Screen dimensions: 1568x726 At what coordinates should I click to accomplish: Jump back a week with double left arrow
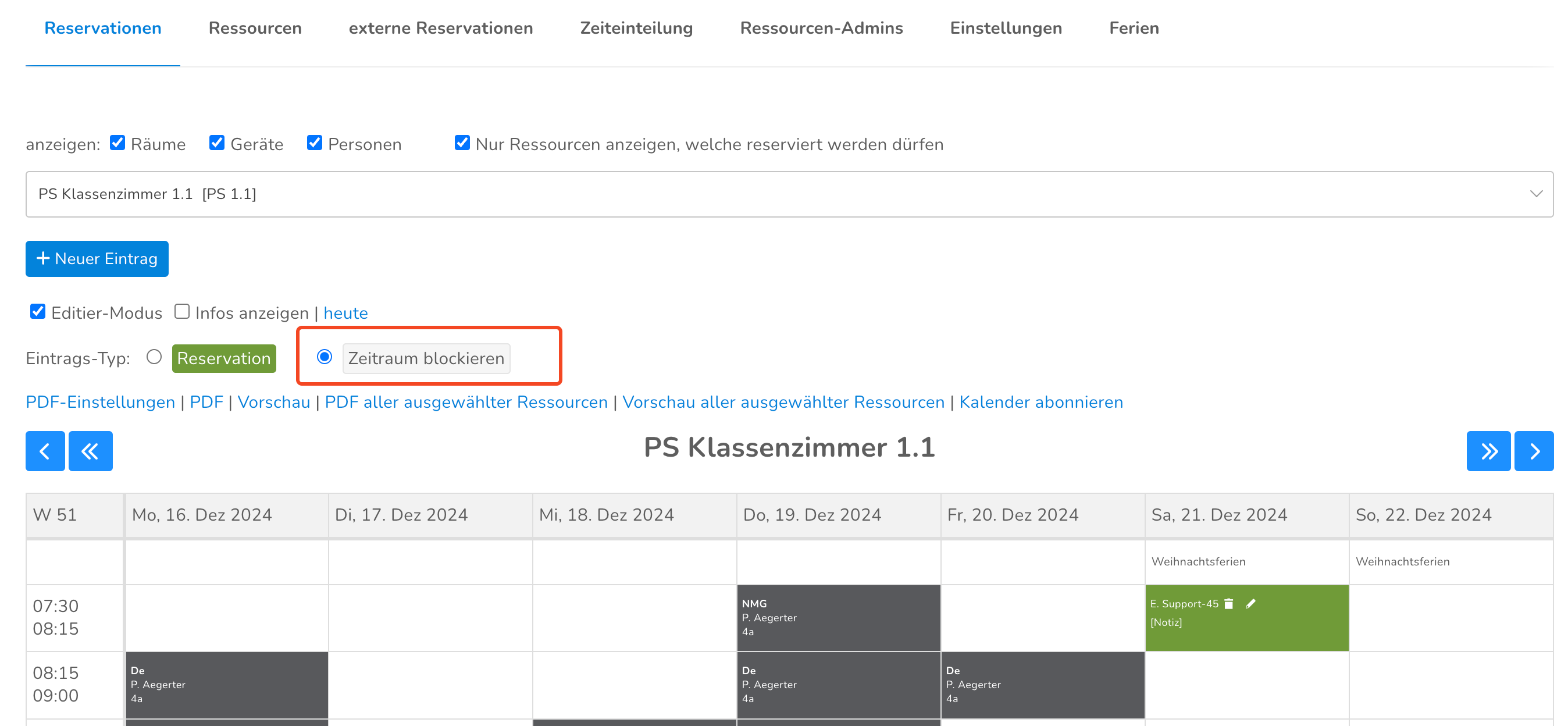(x=90, y=451)
